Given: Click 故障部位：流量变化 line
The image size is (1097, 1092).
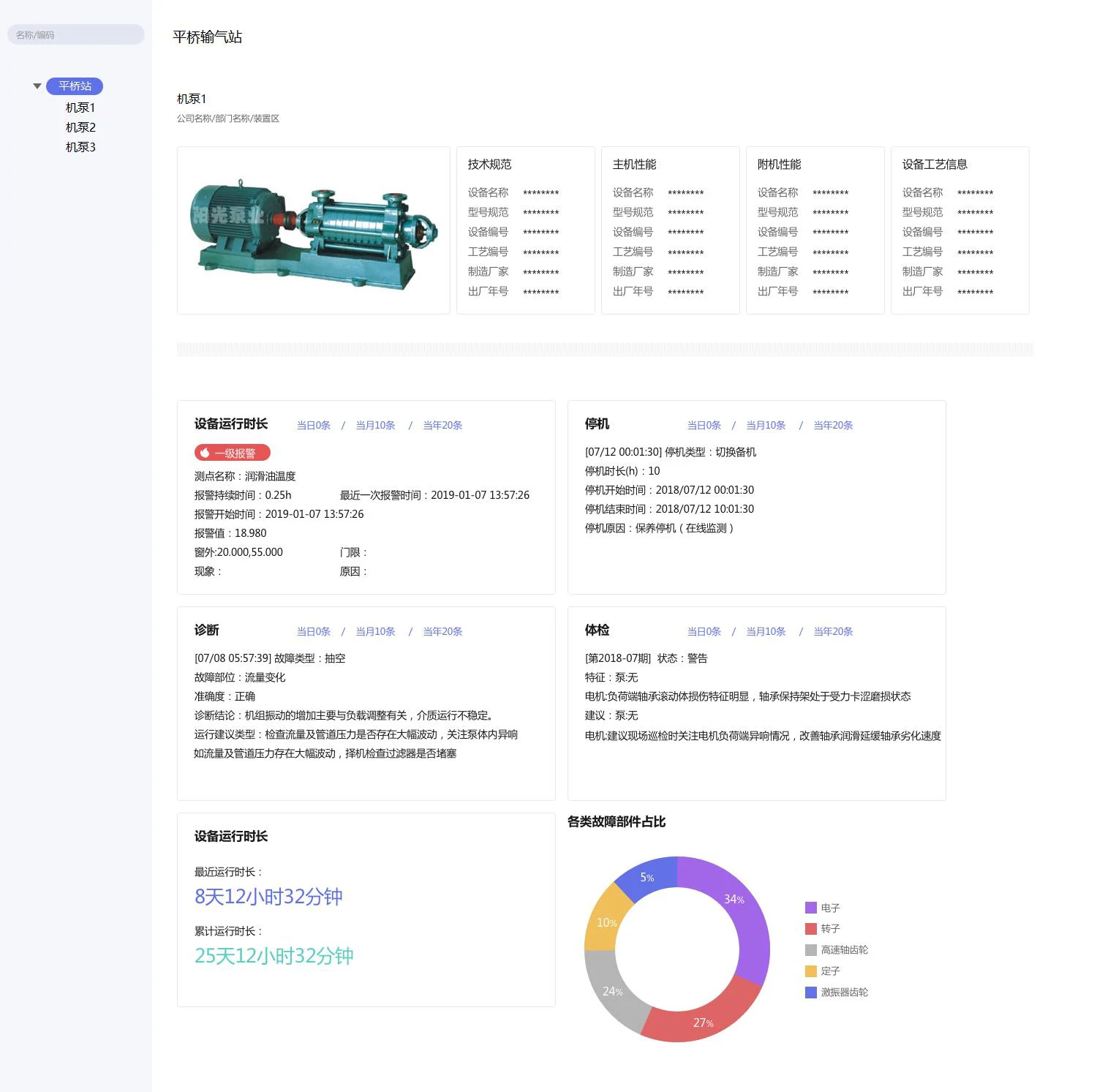Looking at the screenshot, I should (240, 677).
